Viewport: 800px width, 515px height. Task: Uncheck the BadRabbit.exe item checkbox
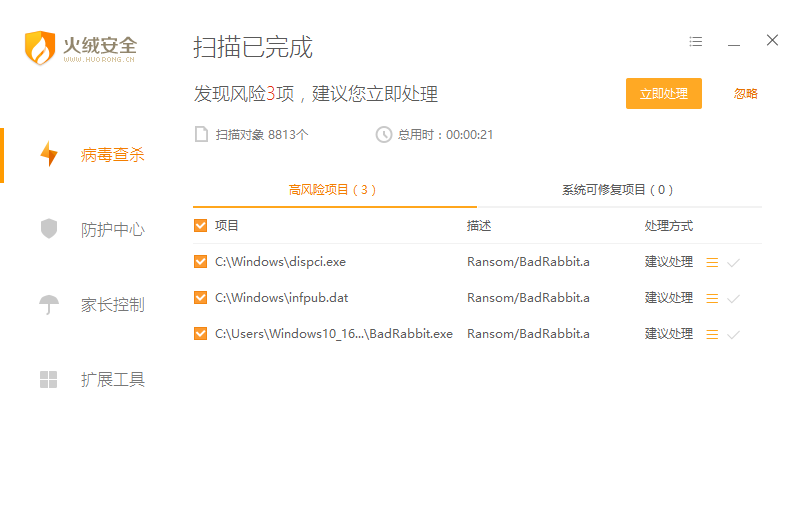(x=201, y=334)
